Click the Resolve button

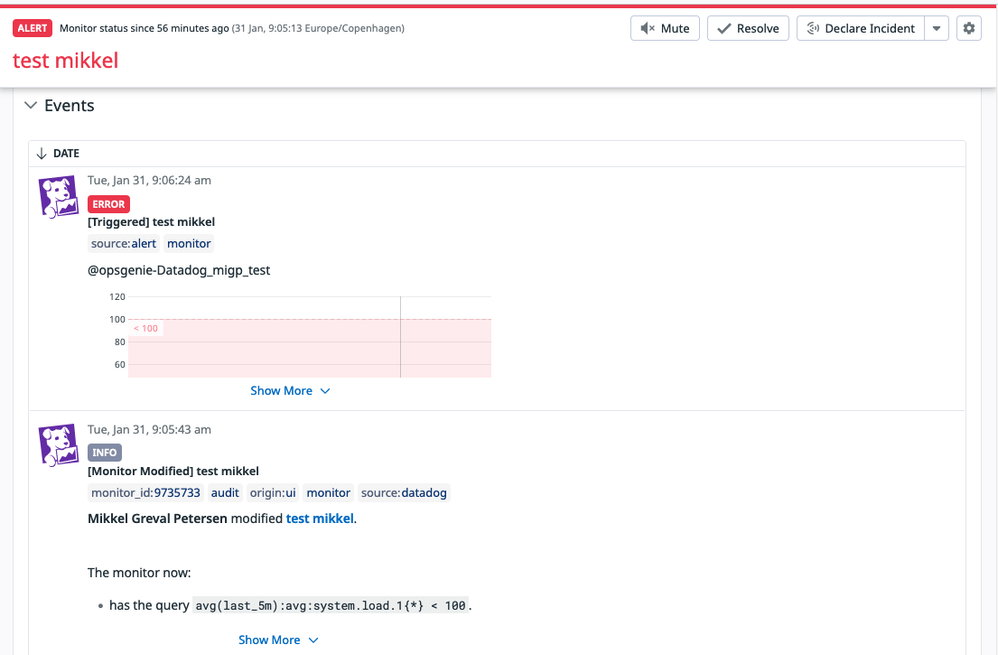point(747,28)
